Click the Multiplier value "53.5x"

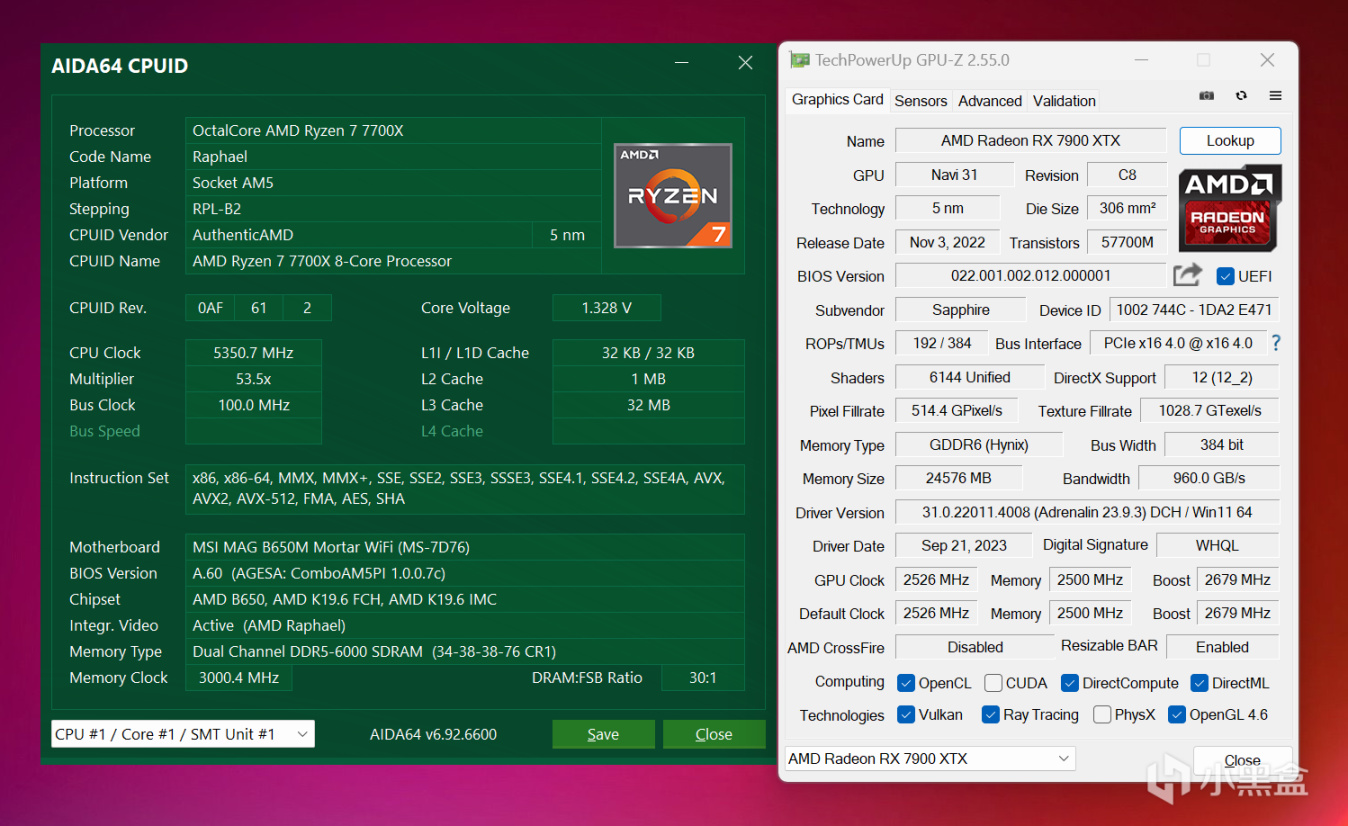(x=254, y=379)
